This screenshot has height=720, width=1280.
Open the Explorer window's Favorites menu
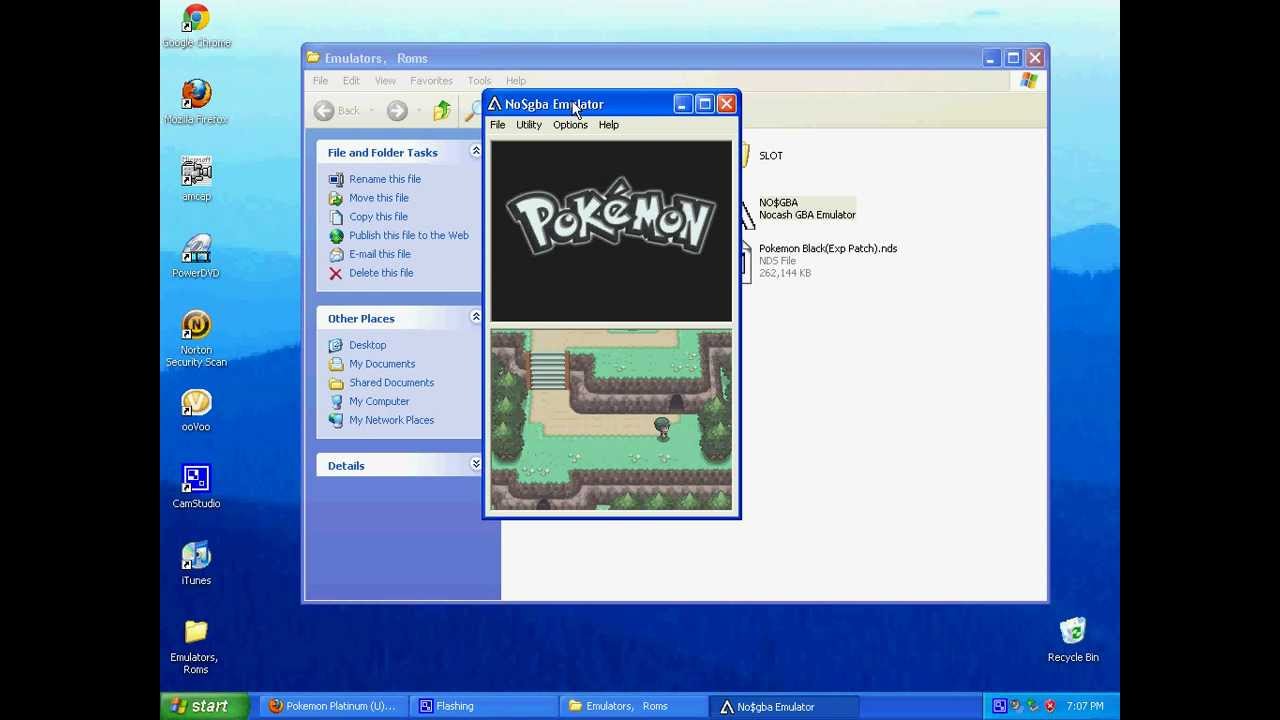[x=431, y=81]
